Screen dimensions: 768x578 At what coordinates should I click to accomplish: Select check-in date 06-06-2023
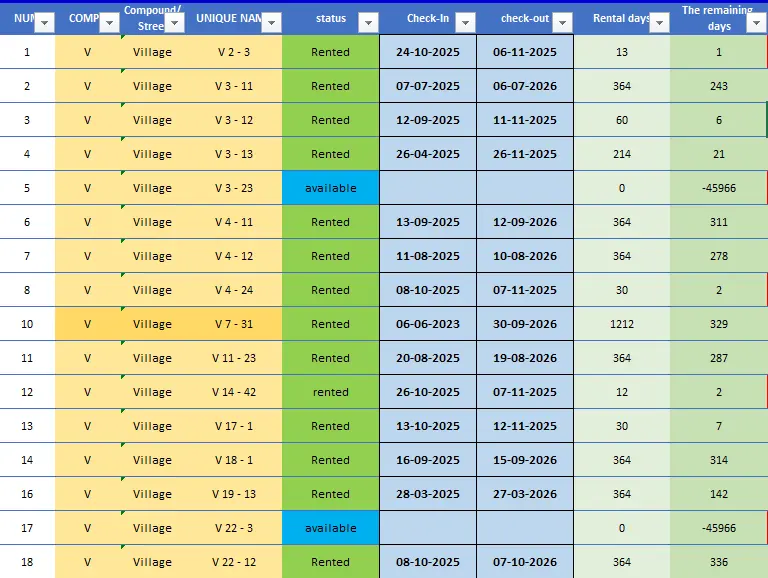coord(428,324)
